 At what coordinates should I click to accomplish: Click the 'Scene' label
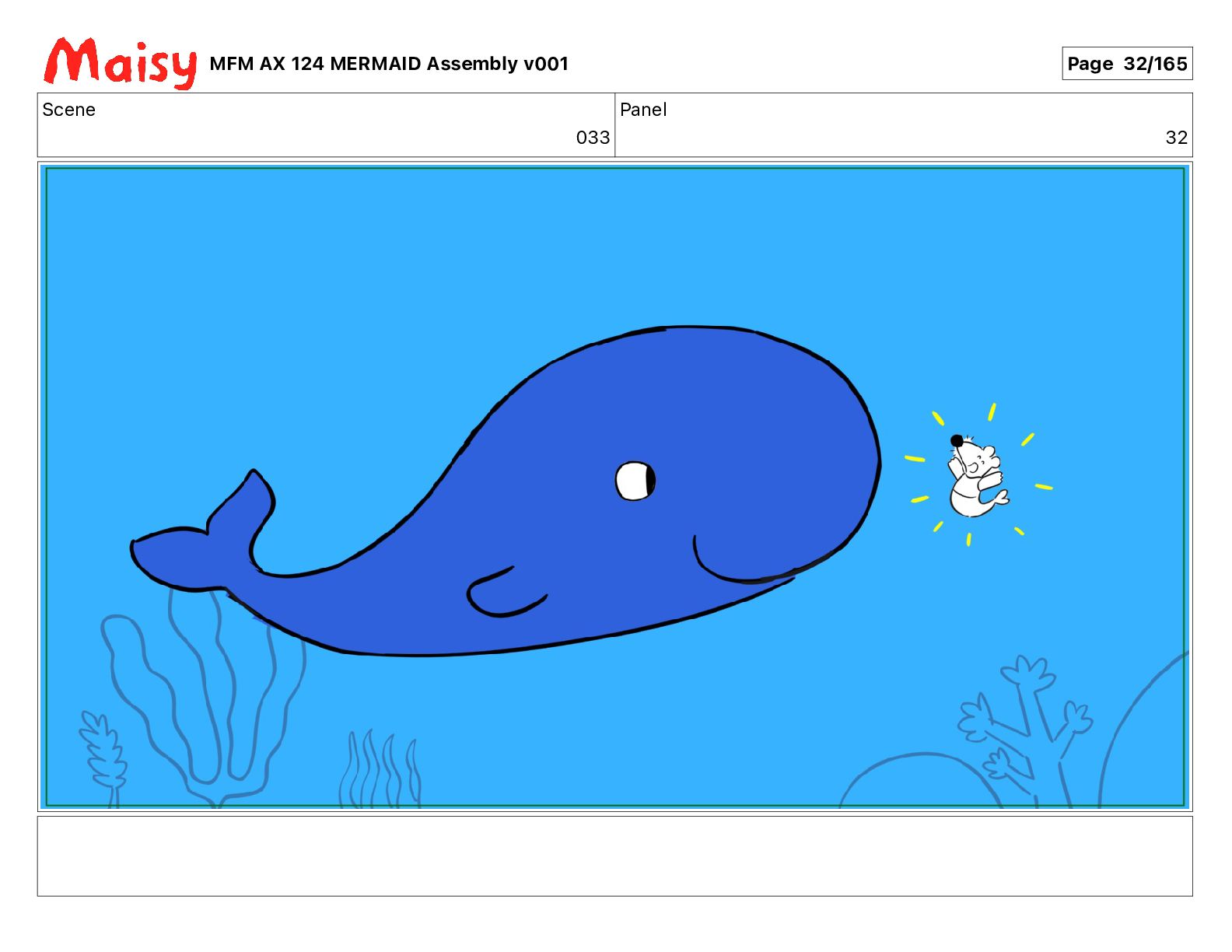tap(68, 110)
